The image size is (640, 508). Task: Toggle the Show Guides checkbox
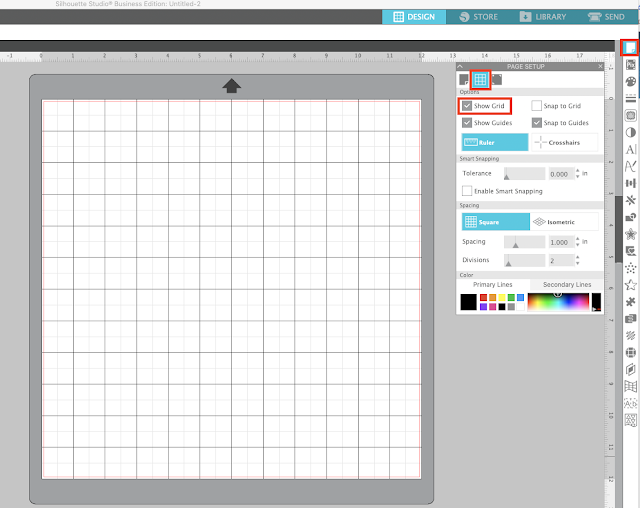[x=467, y=123]
